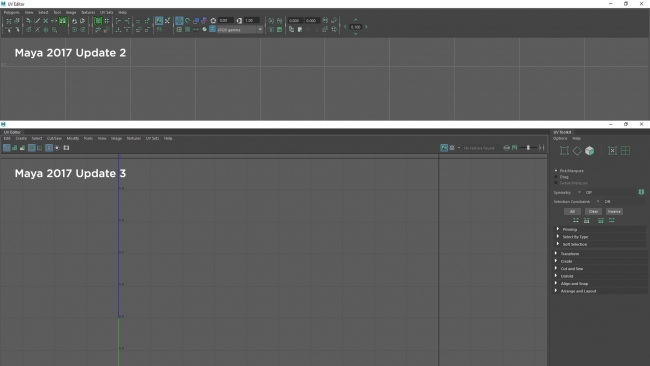Image resolution: width=650 pixels, height=366 pixels.
Task: Click the 1.00 gamma field in upper toolbar
Action: 251,20
